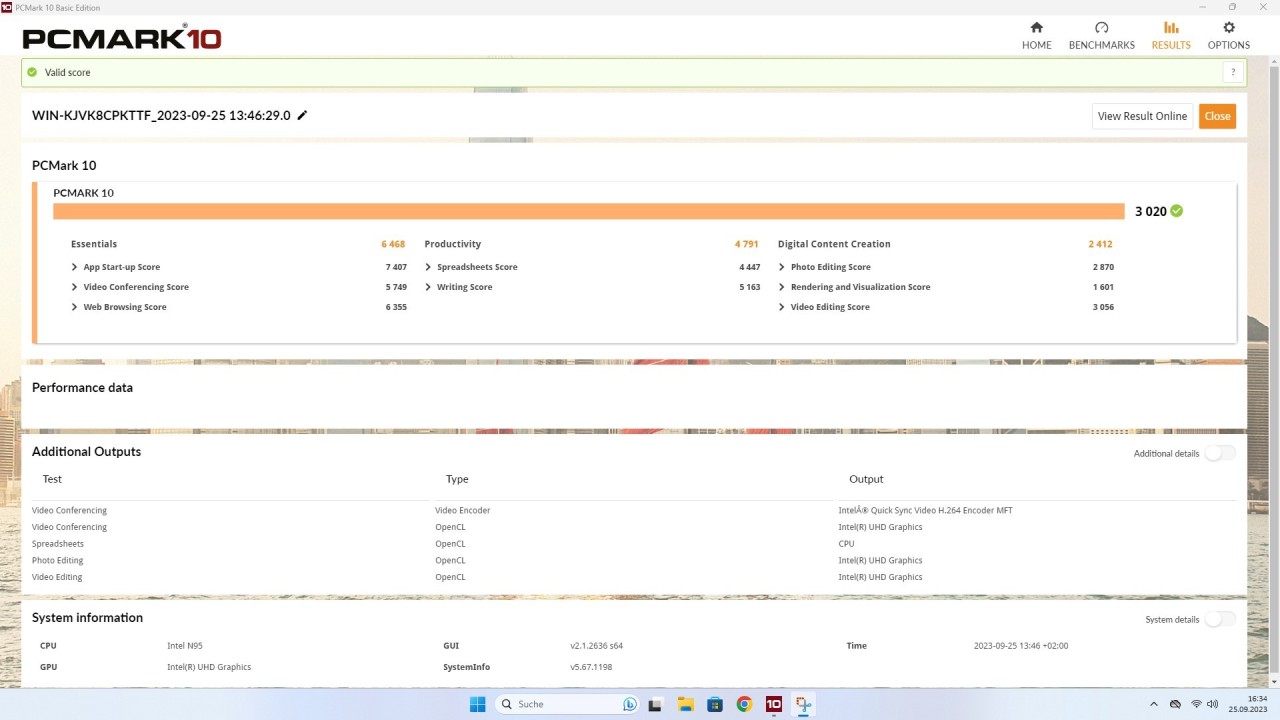Click the PCMark 10 taskbar icon
The image size is (1280, 720).
coord(773,704)
